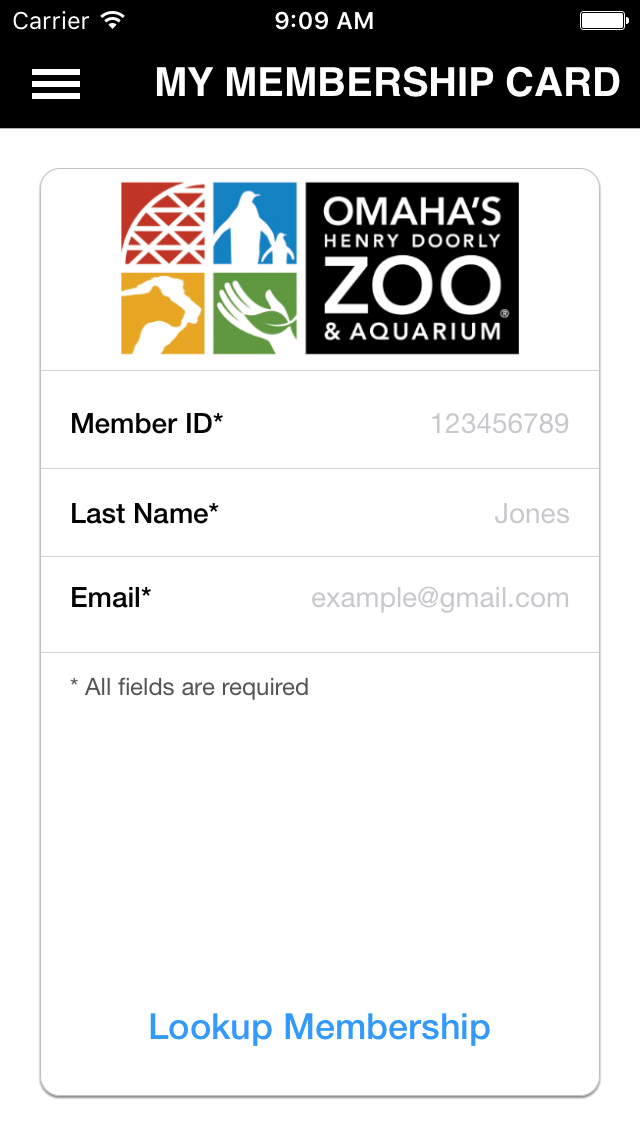Click the blue penguin logo tile

[x=255, y=223]
